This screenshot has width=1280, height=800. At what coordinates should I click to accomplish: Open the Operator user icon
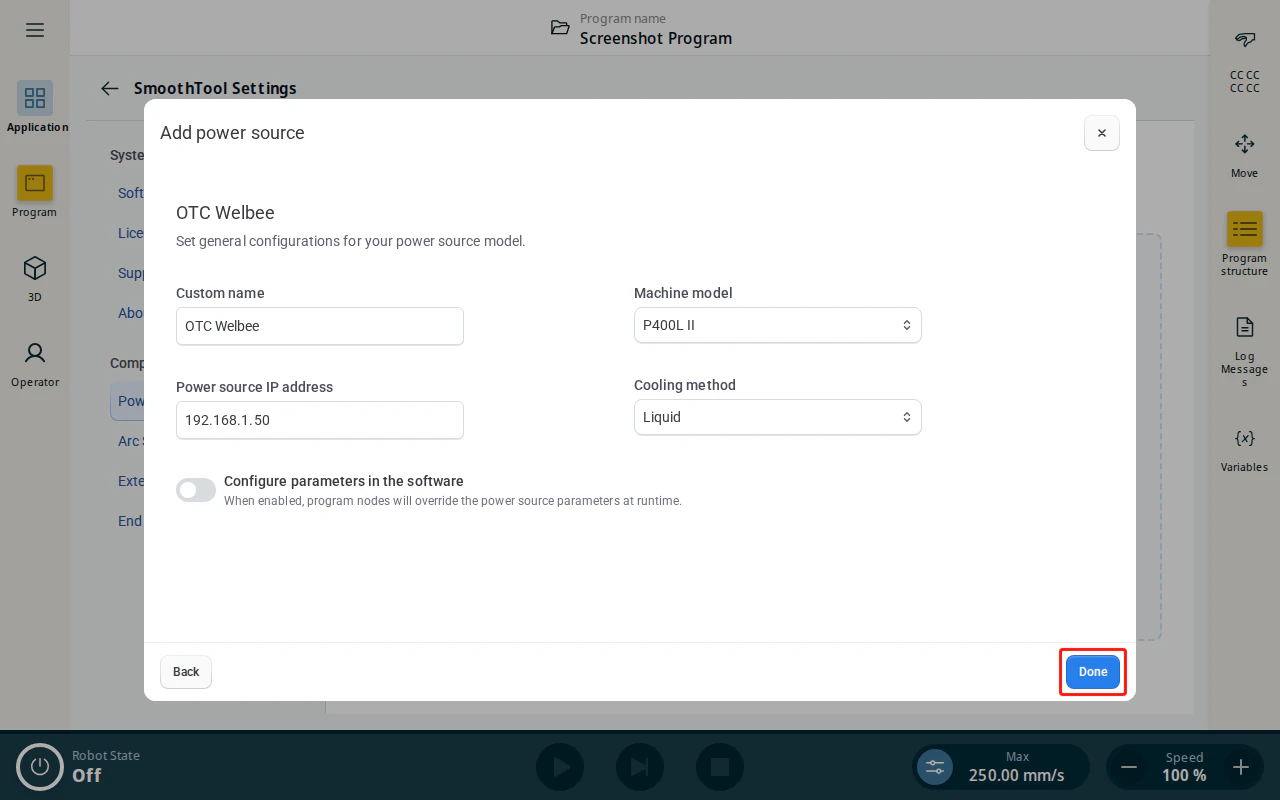[x=35, y=353]
